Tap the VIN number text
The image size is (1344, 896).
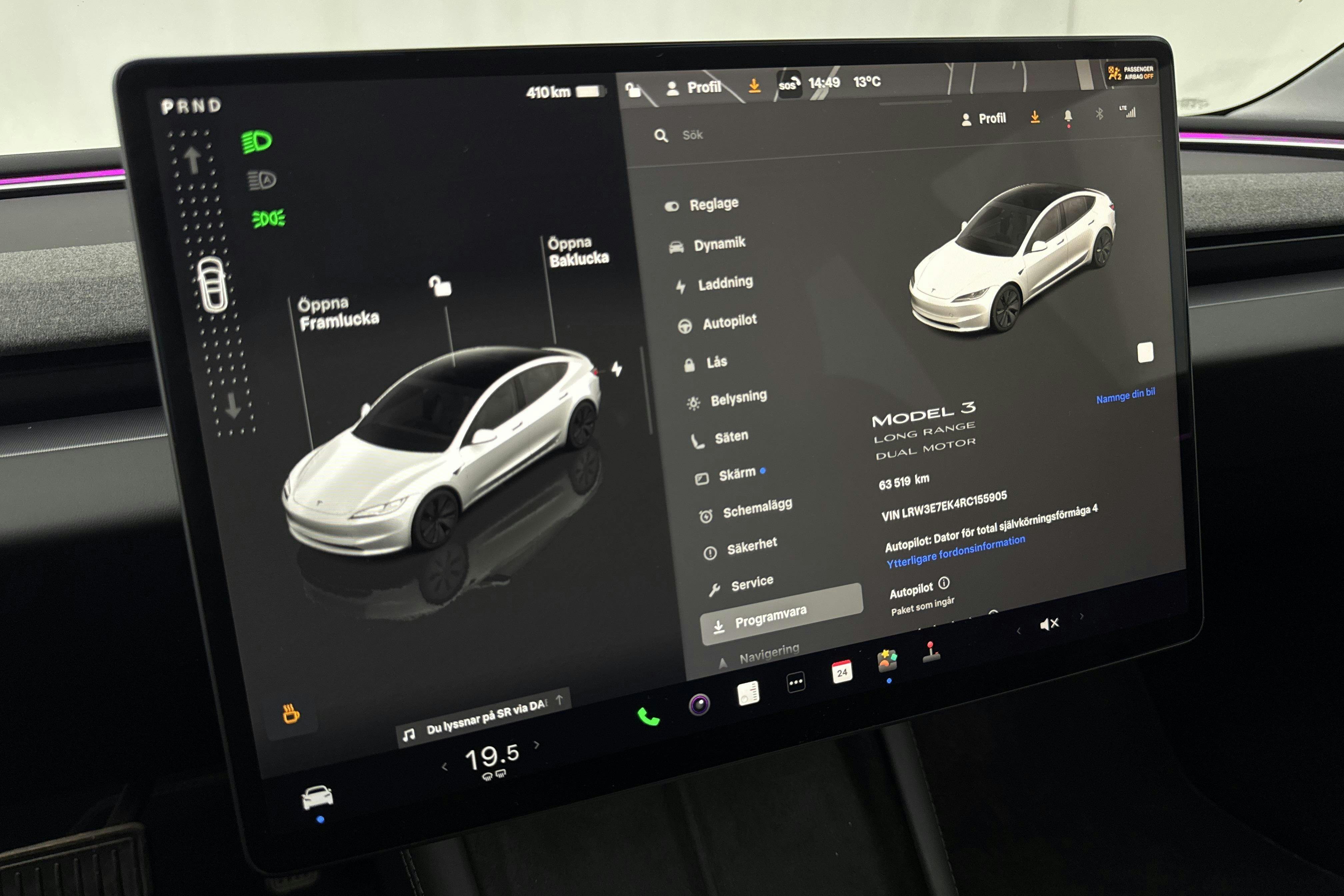coord(944,506)
